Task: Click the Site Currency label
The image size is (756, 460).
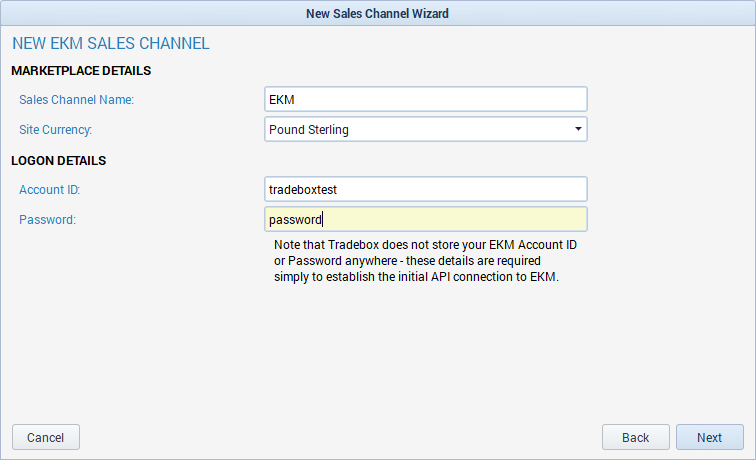Action: (x=55, y=130)
